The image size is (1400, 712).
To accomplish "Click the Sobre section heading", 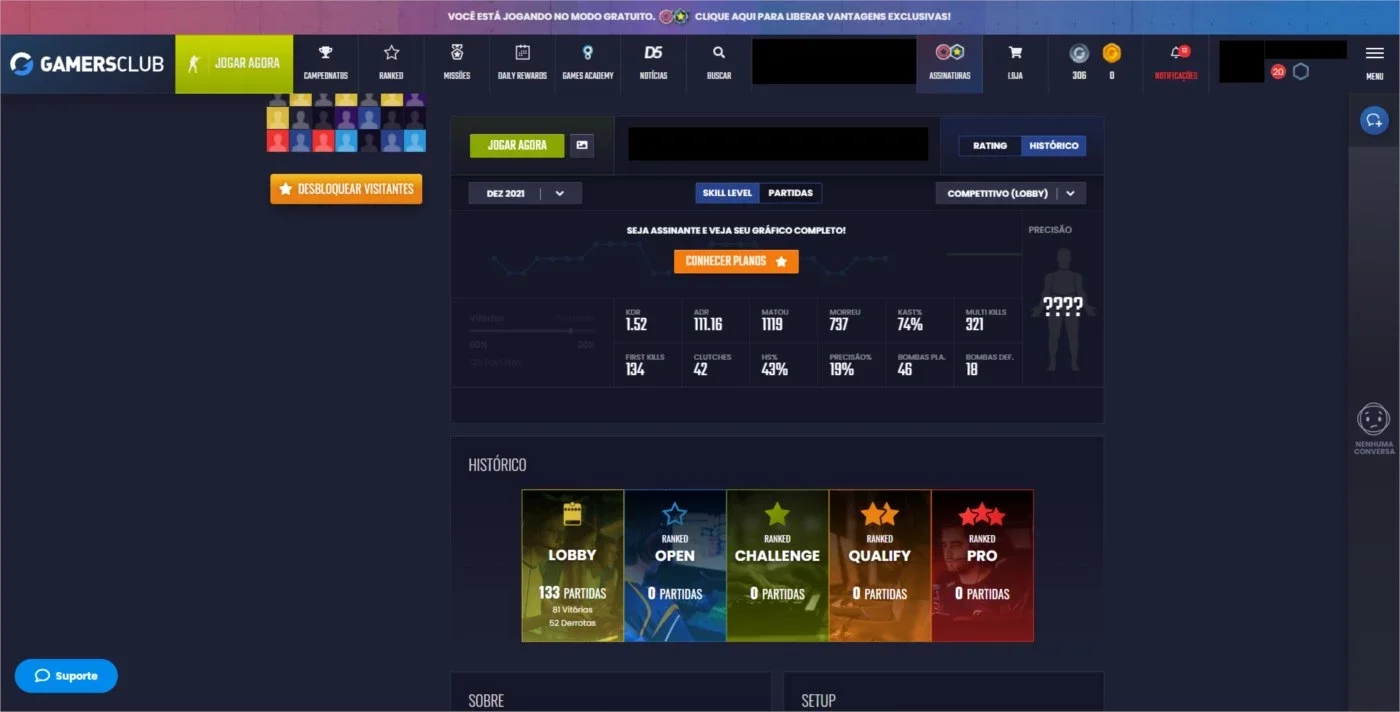I will pos(486,701).
